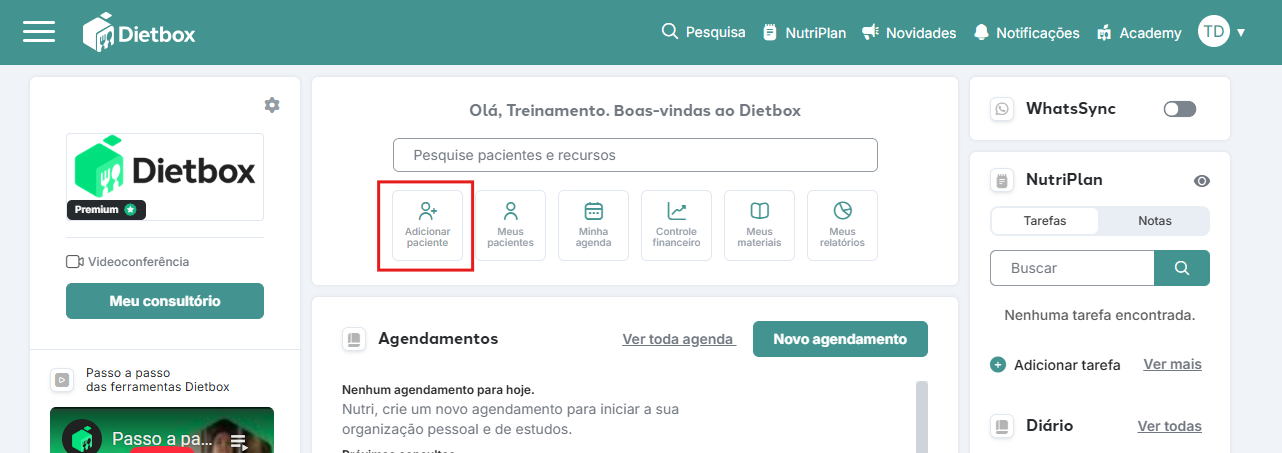
Task: Click Adicionar tarefa
Action: tap(1056, 365)
